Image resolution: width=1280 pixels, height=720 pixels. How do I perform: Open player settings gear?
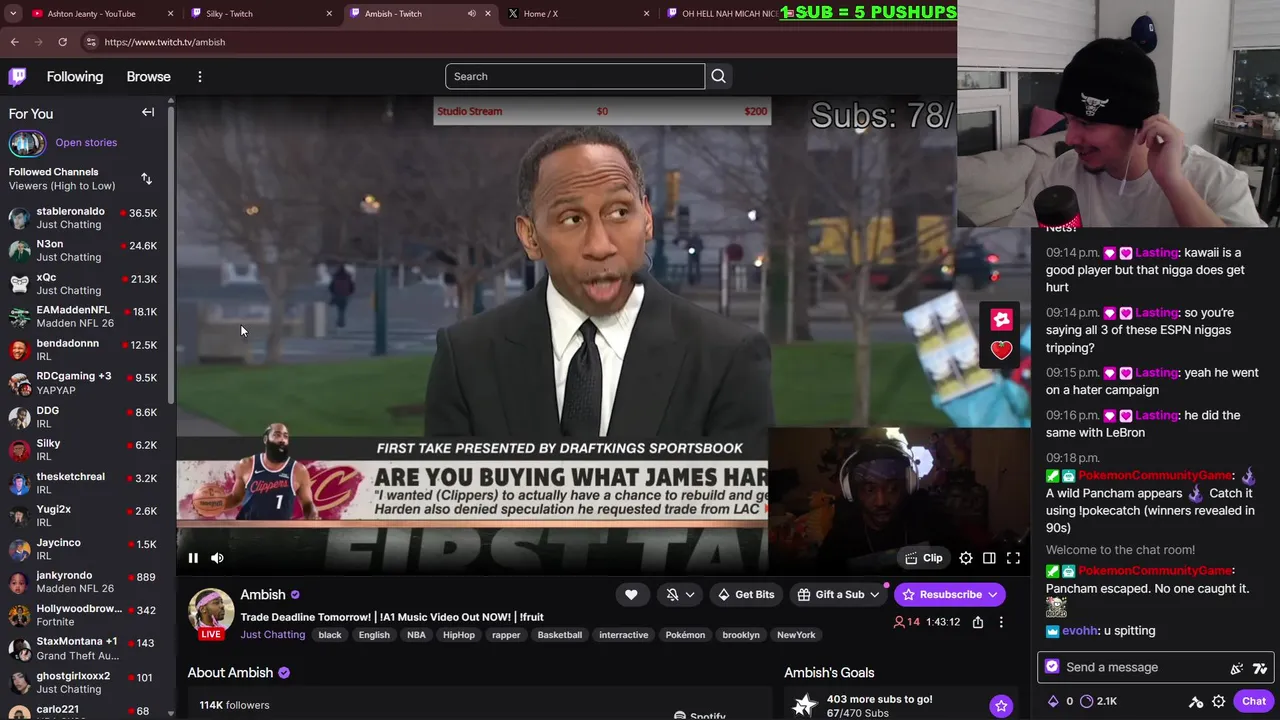coord(966,558)
